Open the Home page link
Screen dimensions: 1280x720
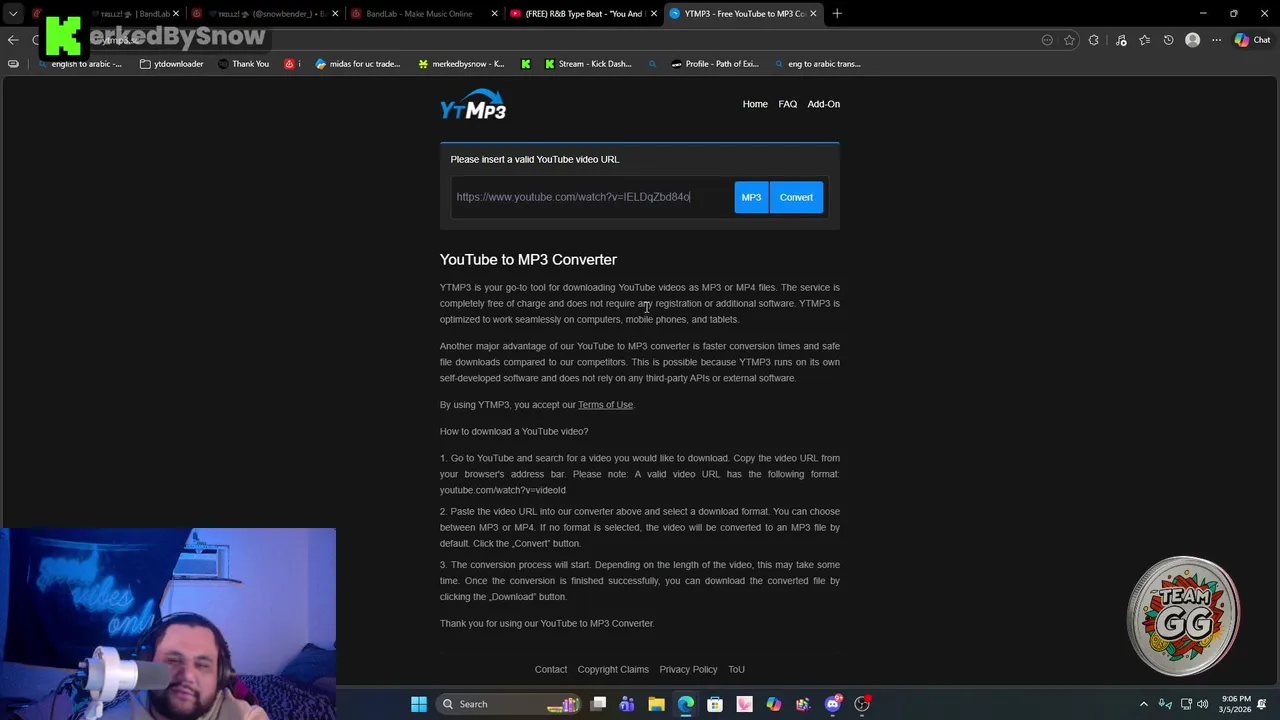tap(755, 104)
